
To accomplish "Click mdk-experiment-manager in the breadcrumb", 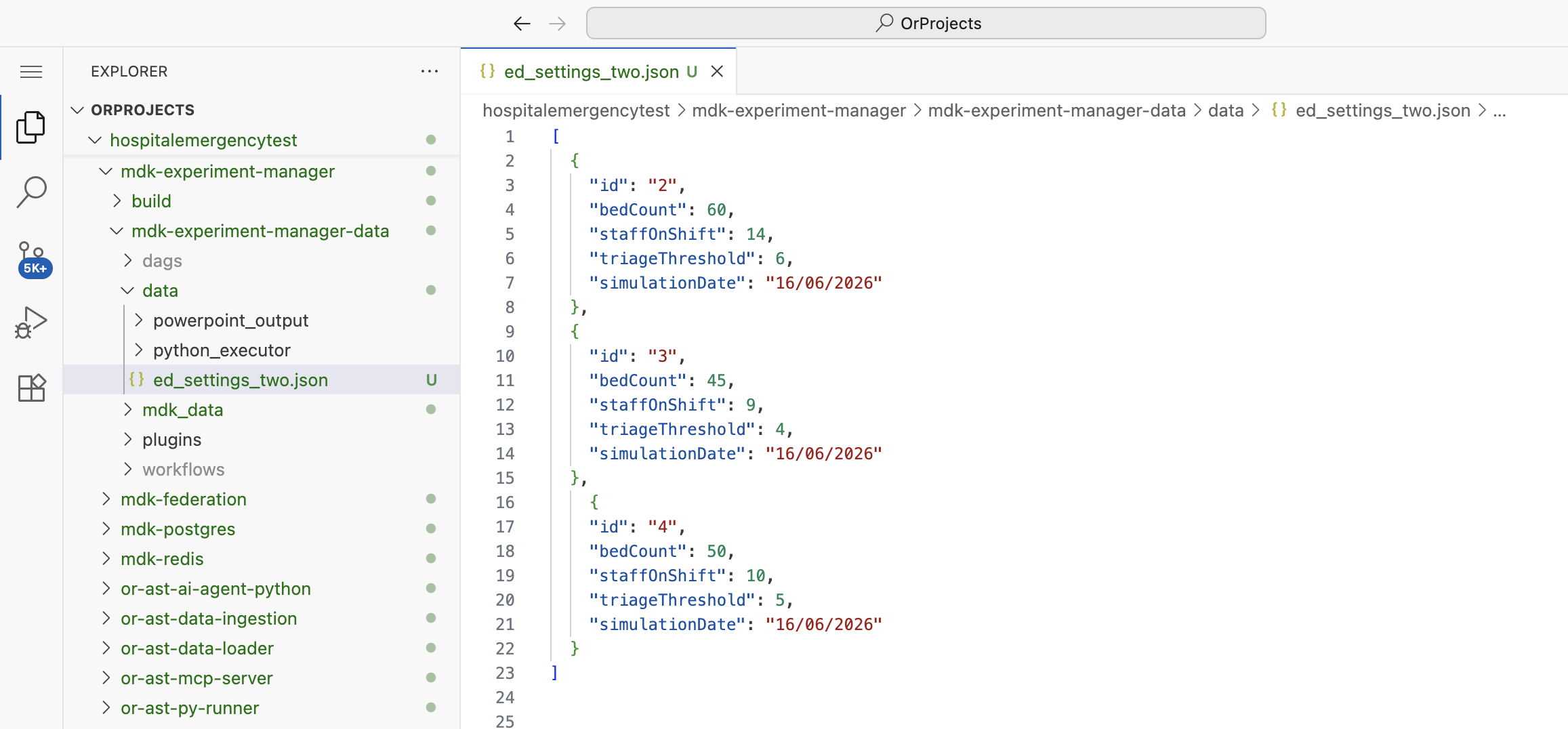I will [x=799, y=110].
